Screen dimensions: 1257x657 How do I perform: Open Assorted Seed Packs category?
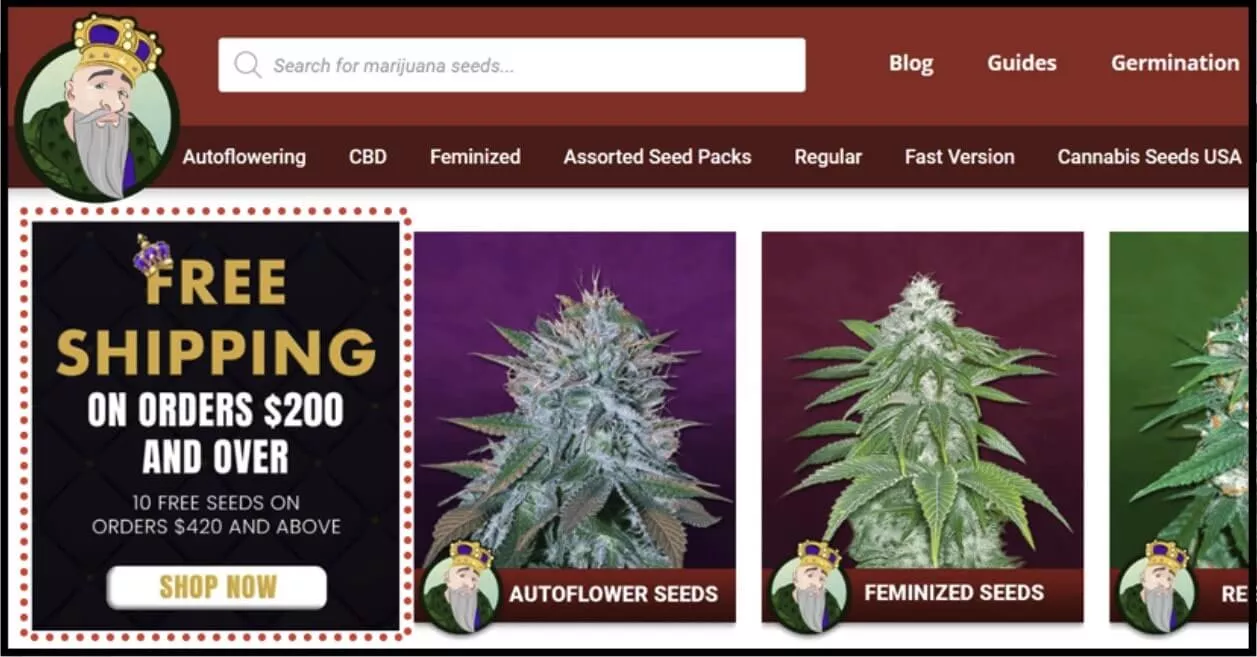657,157
